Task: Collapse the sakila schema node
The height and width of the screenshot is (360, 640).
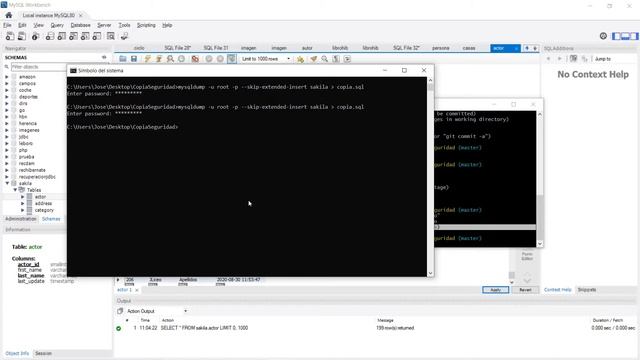Action: tap(7, 183)
